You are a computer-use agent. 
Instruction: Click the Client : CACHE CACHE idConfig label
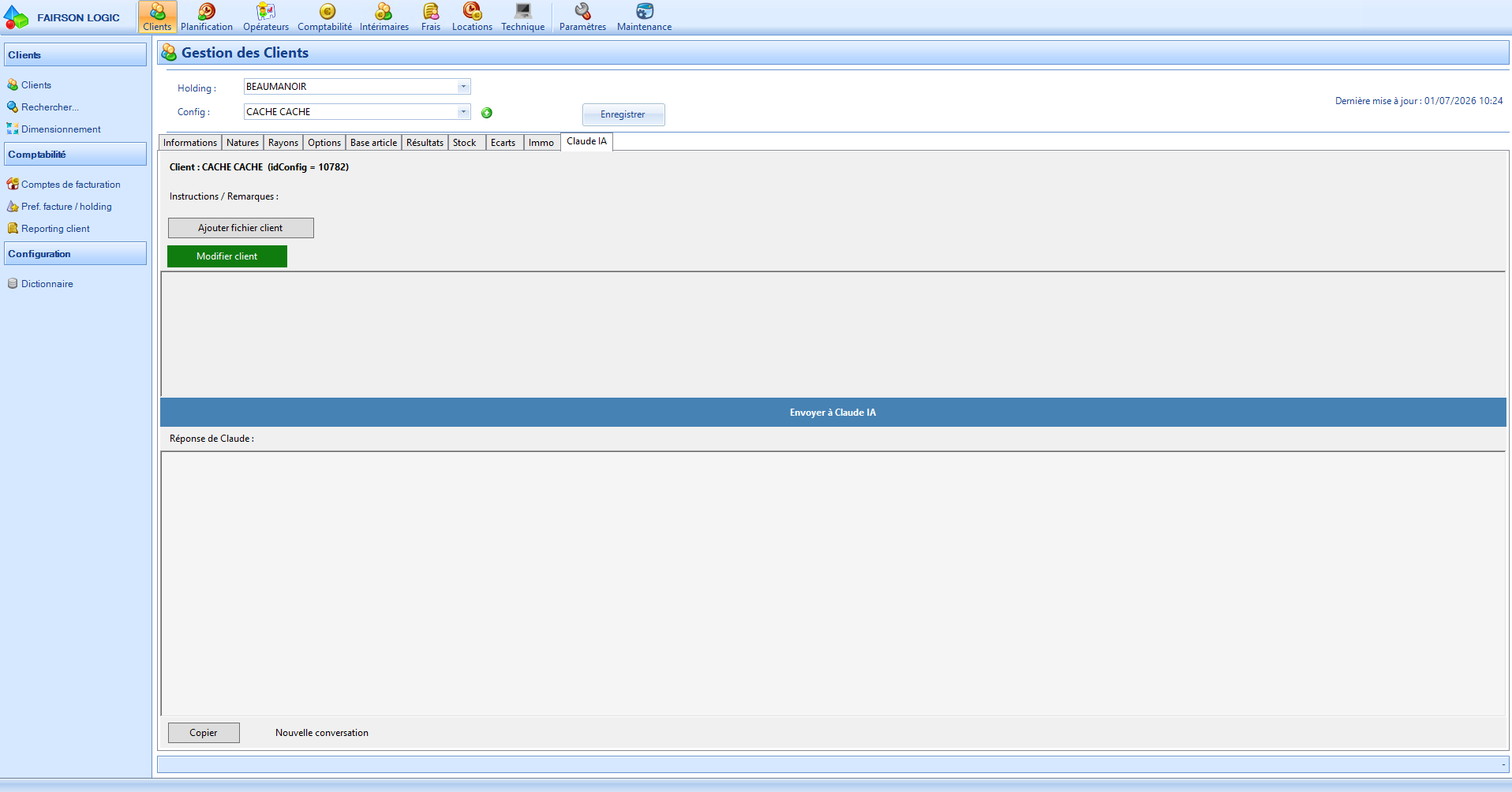click(x=259, y=167)
